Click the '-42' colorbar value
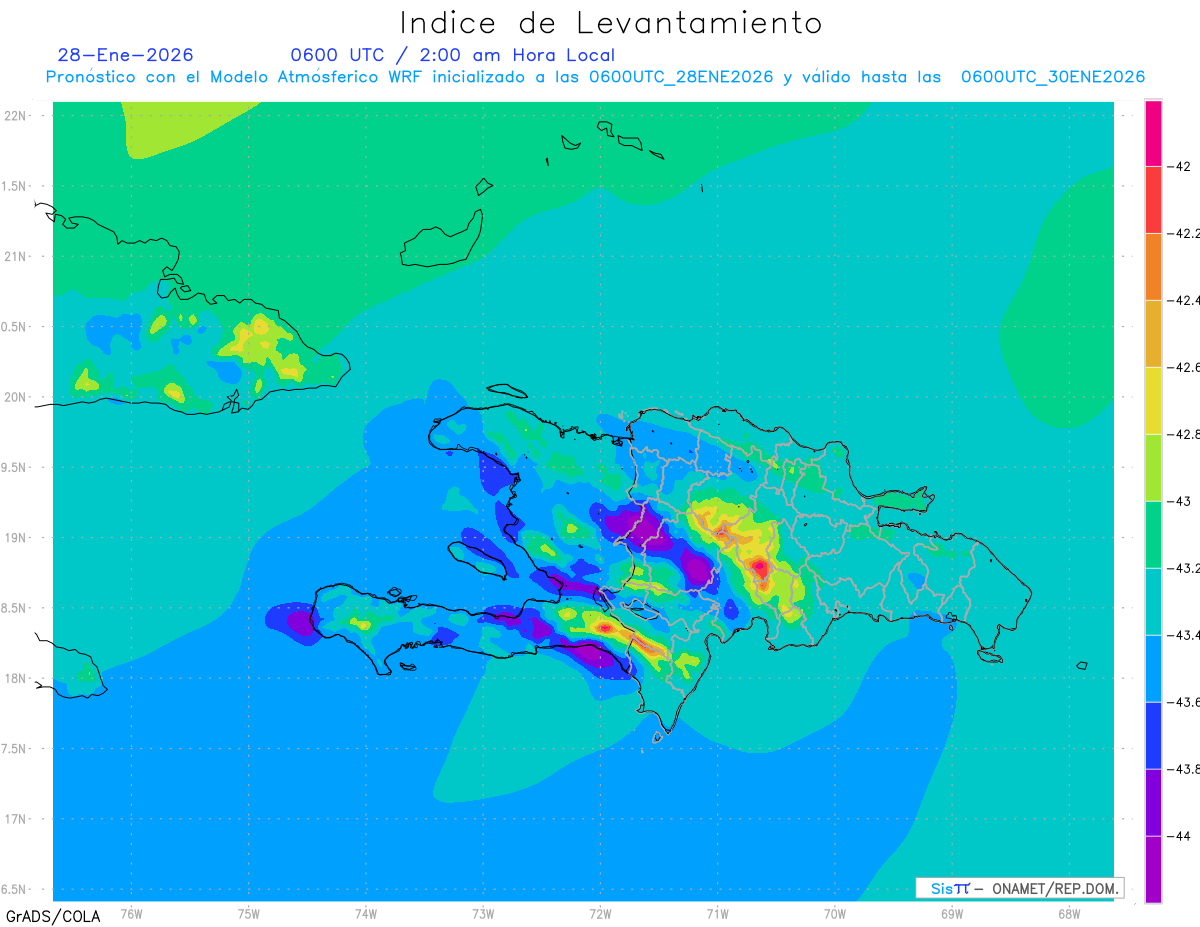Viewport: 1200px width, 927px height. coord(1180,166)
